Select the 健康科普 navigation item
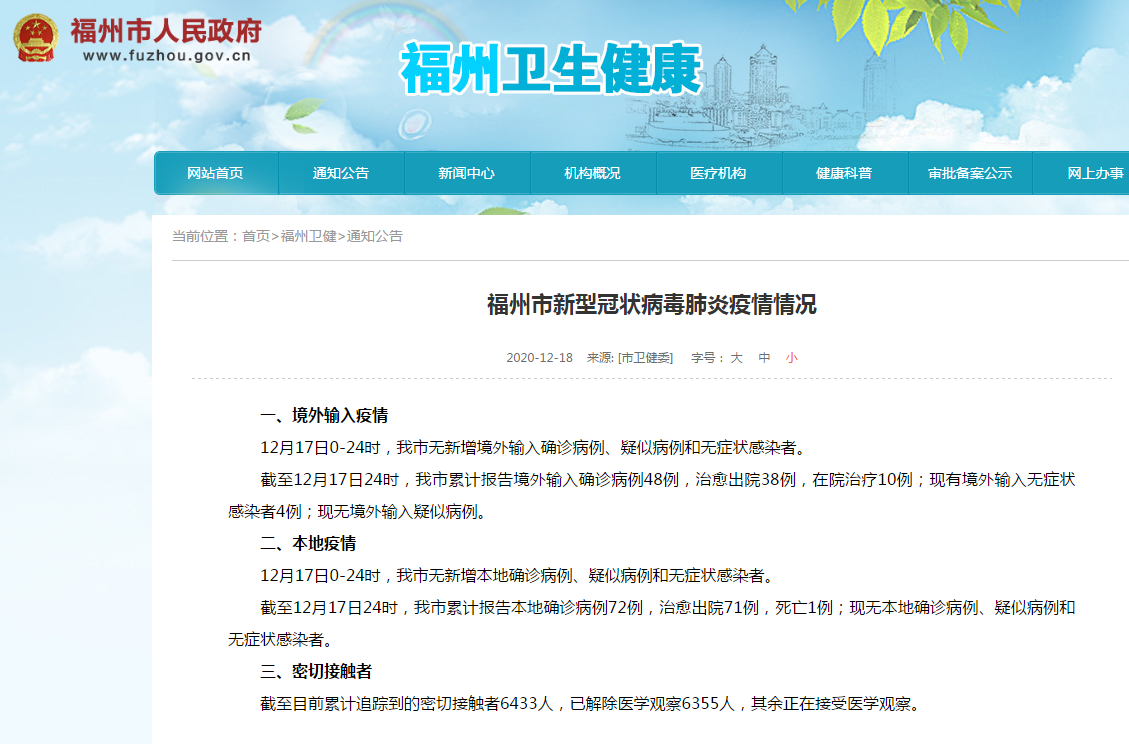The width and height of the screenshot is (1129, 744). (844, 173)
